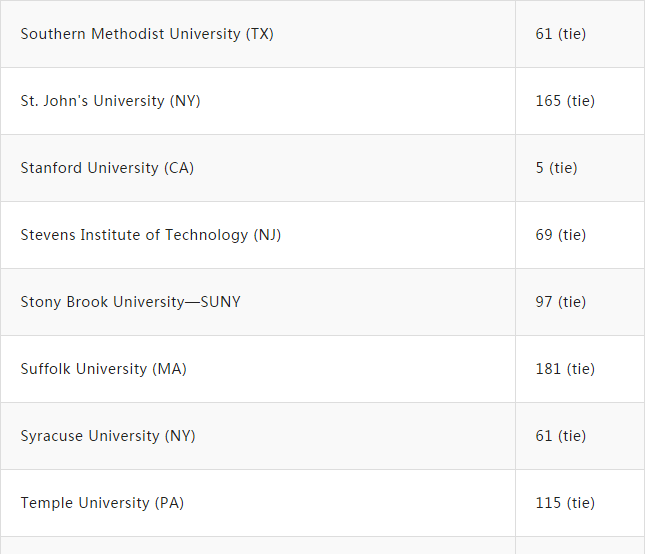The width and height of the screenshot is (645, 554).
Task: Click the 97 (tie) rank for Stony Brook
Action: [x=560, y=302]
